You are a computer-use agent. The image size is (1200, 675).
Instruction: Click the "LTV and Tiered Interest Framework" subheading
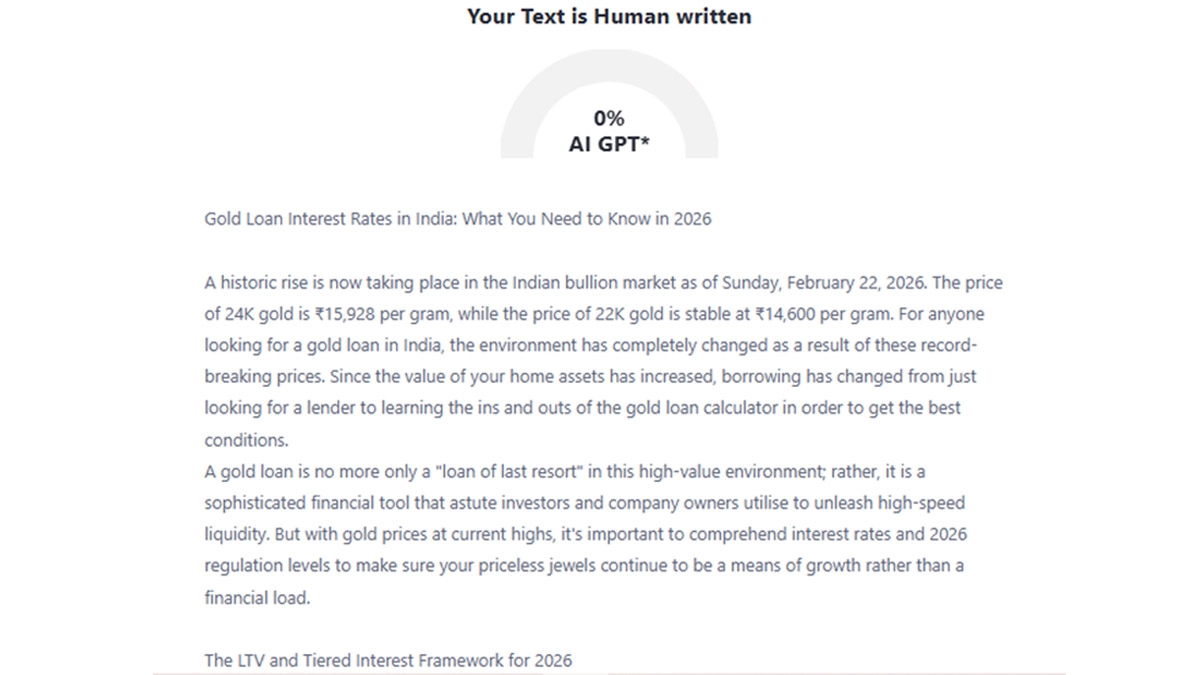(x=388, y=660)
